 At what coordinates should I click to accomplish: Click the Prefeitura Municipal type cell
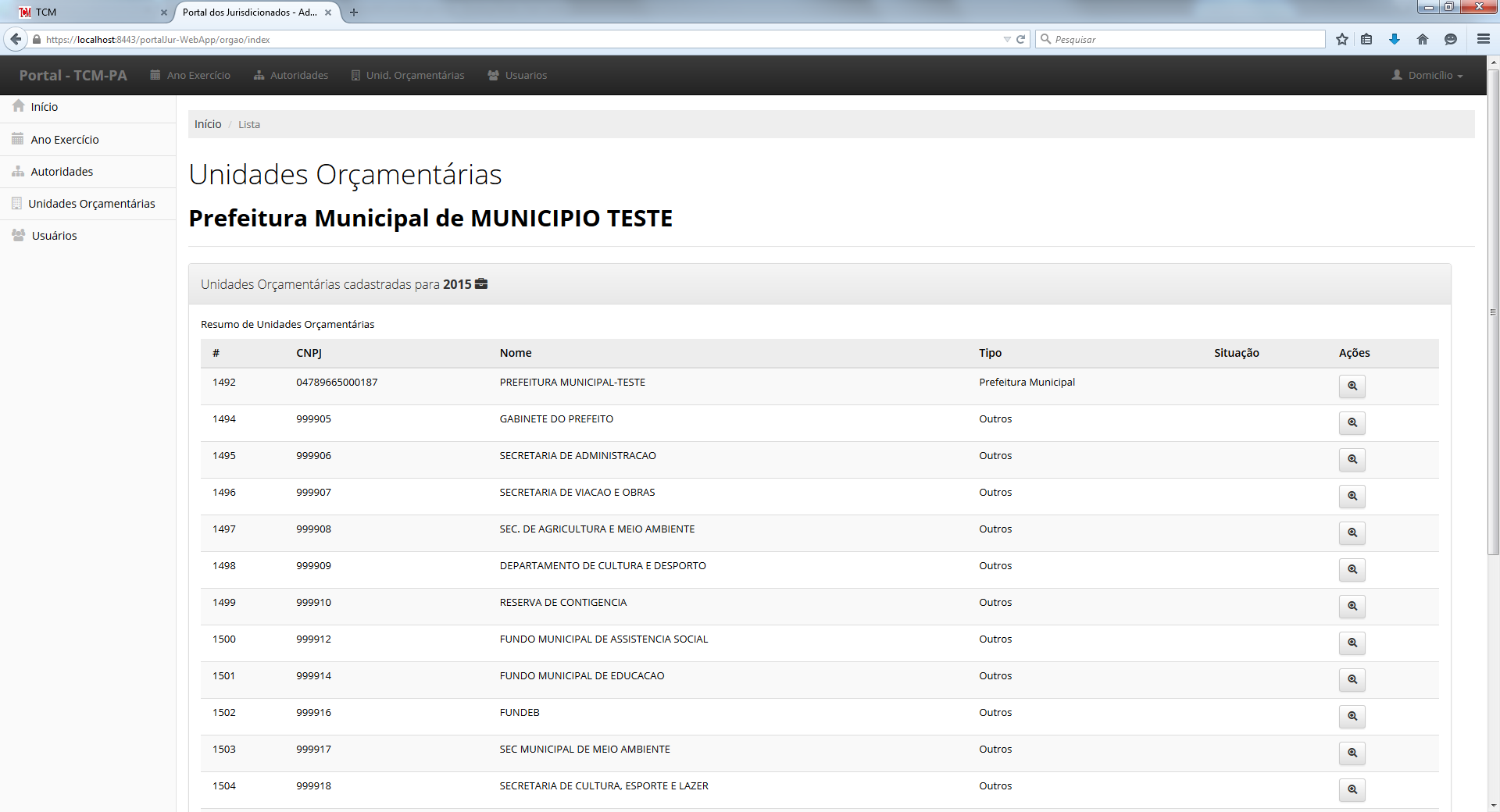point(1027,383)
